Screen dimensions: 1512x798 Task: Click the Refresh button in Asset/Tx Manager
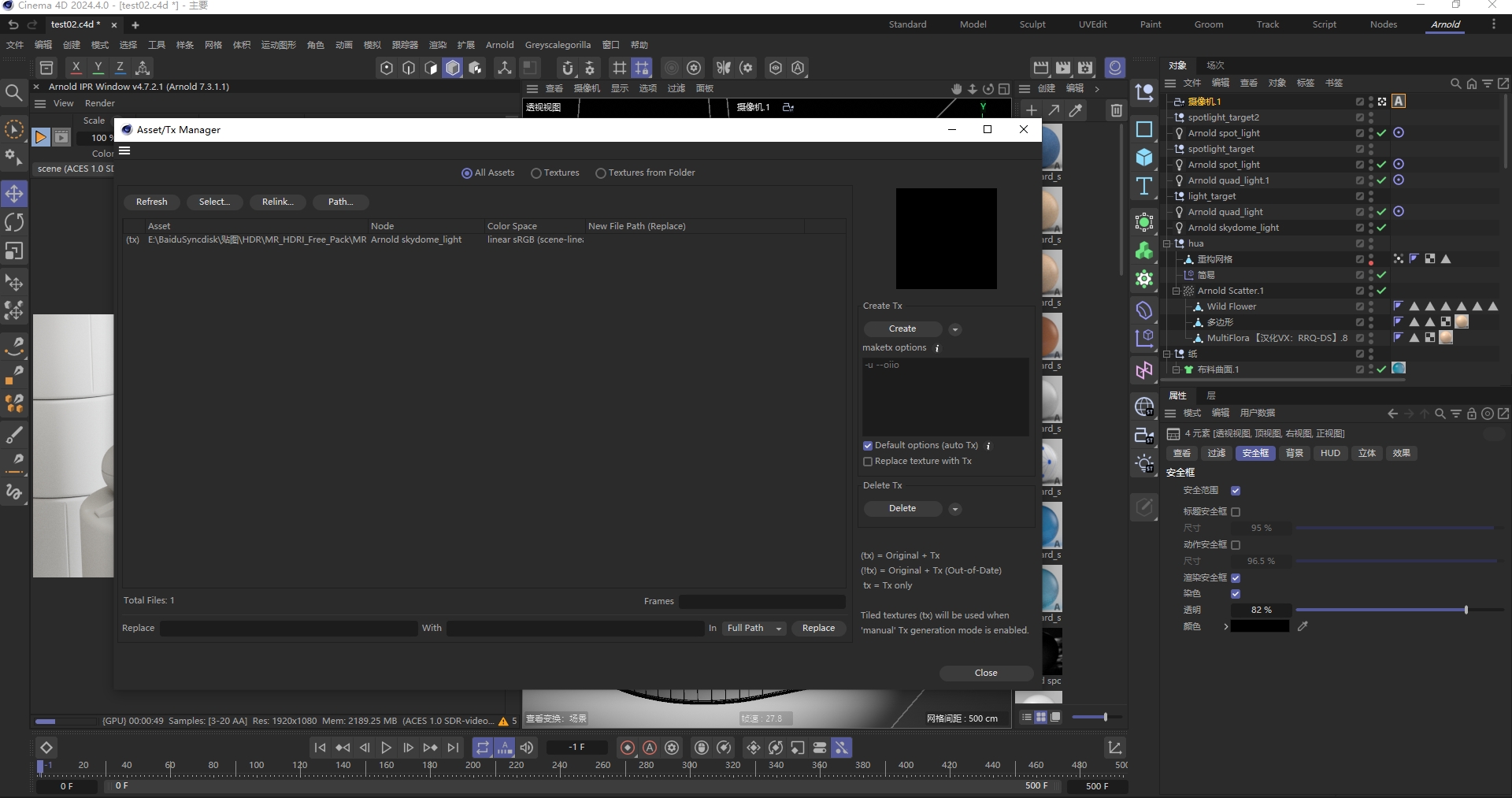click(x=151, y=202)
